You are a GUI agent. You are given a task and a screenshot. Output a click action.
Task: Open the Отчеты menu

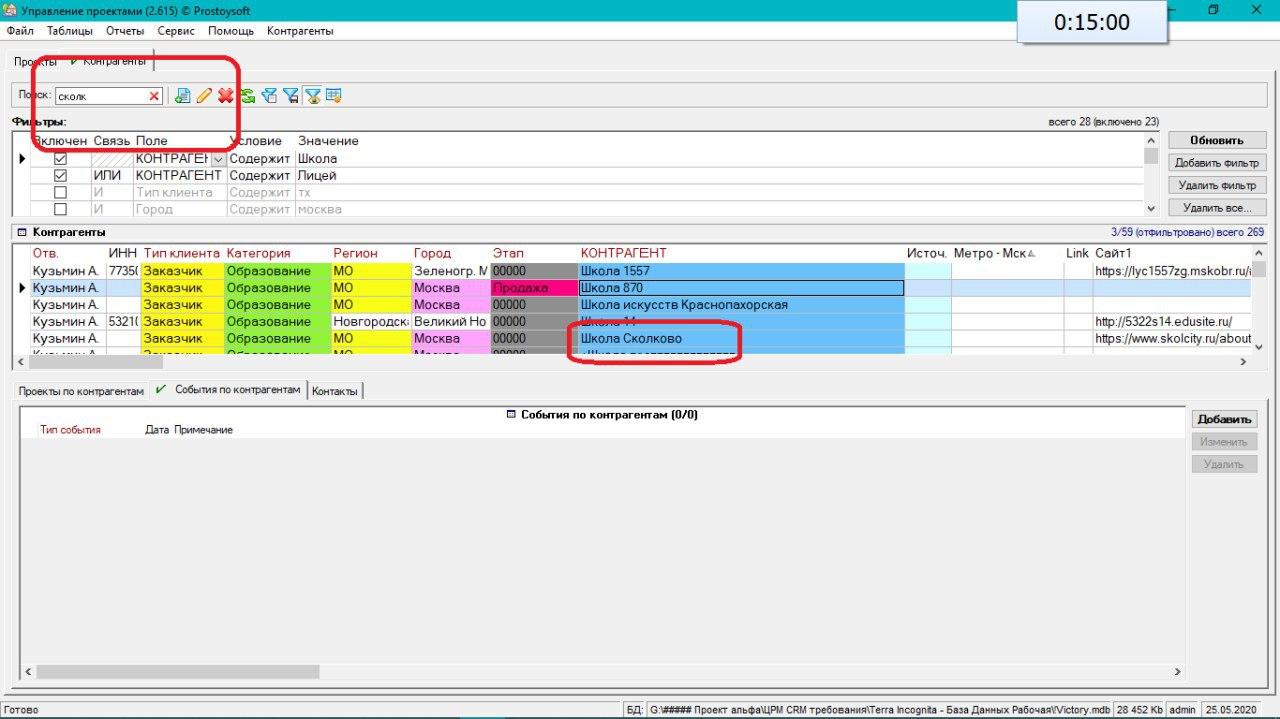point(125,31)
